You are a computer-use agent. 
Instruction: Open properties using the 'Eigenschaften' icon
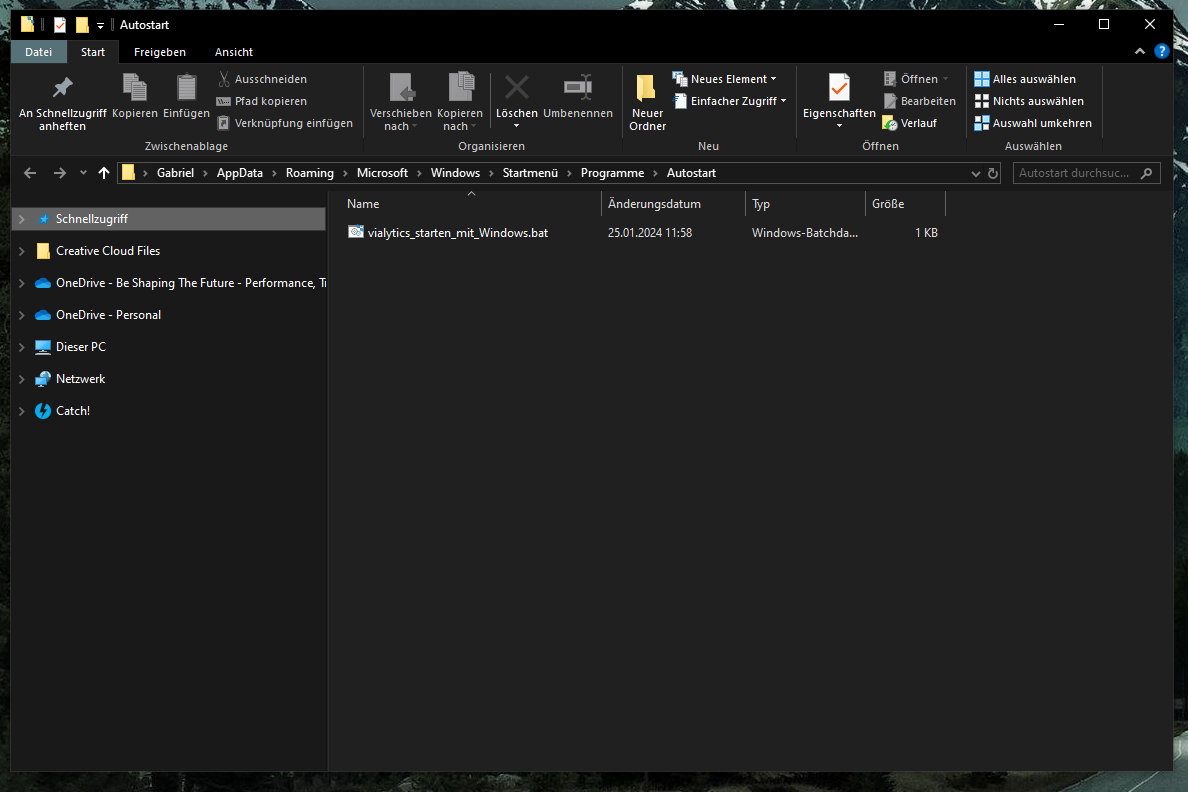coord(838,95)
